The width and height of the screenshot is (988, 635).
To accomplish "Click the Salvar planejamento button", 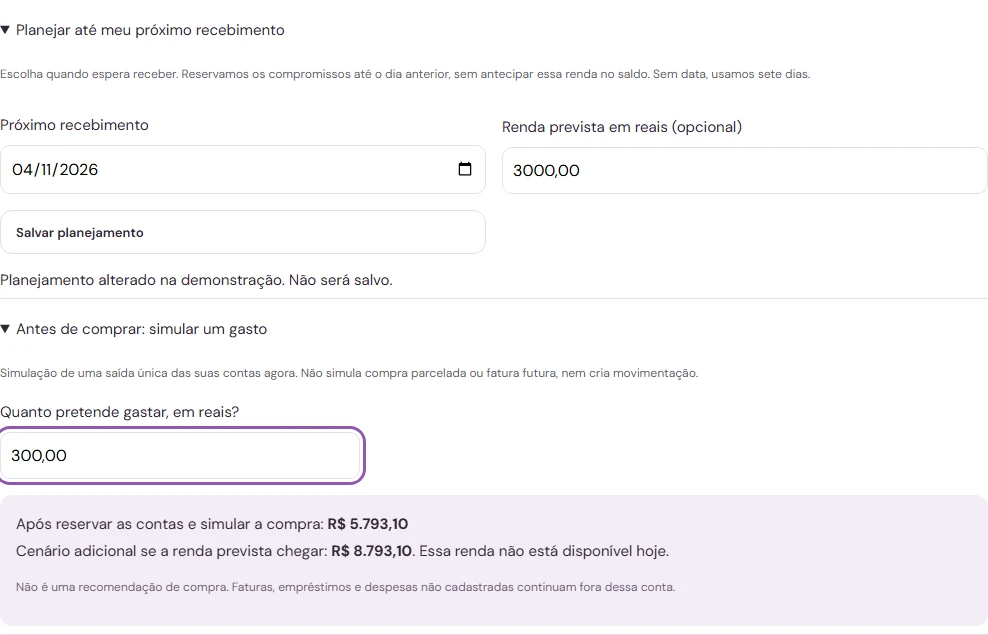I will 243,232.
